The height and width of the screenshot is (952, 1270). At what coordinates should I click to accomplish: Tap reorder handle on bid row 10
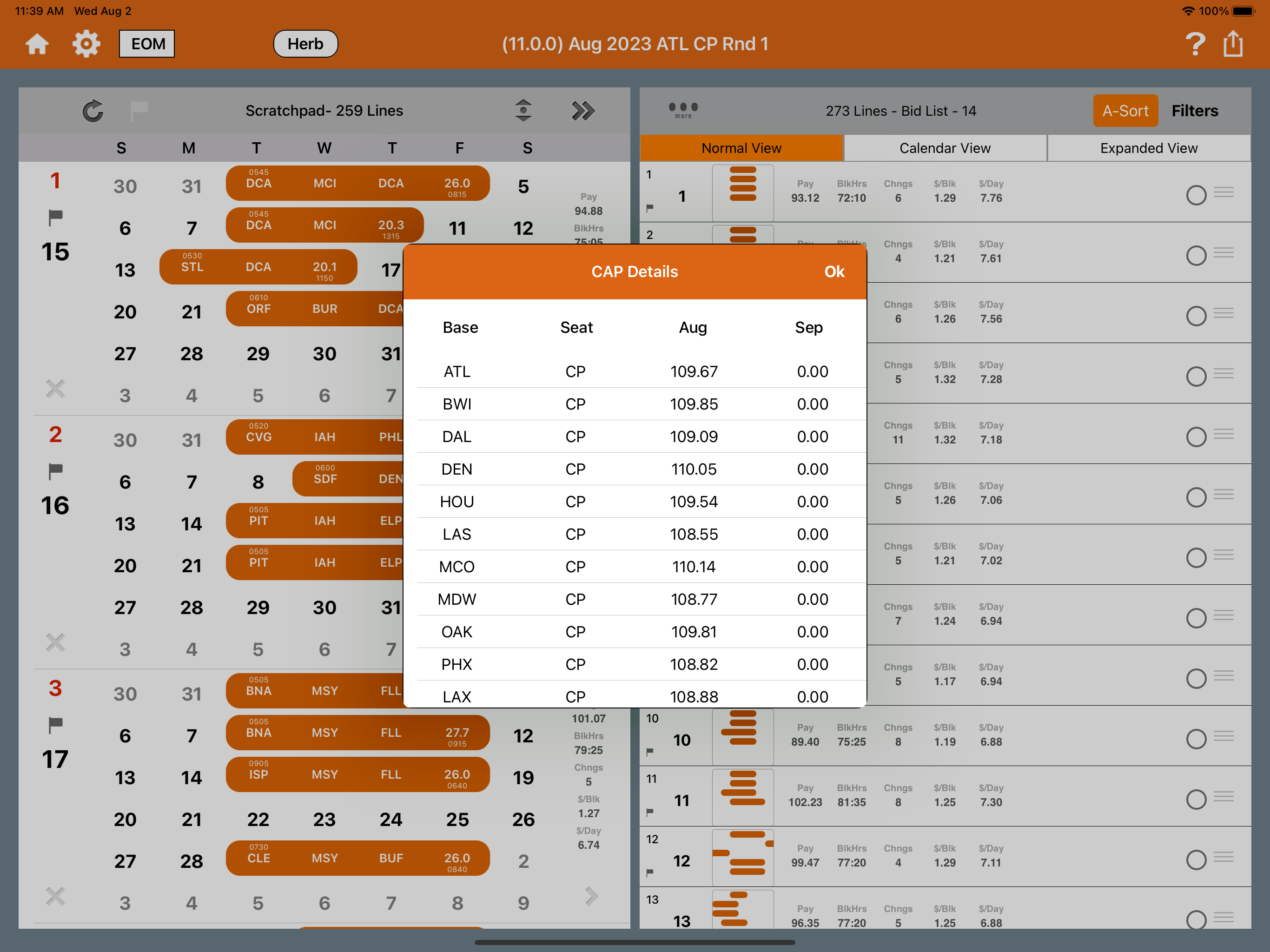tap(1224, 736)
